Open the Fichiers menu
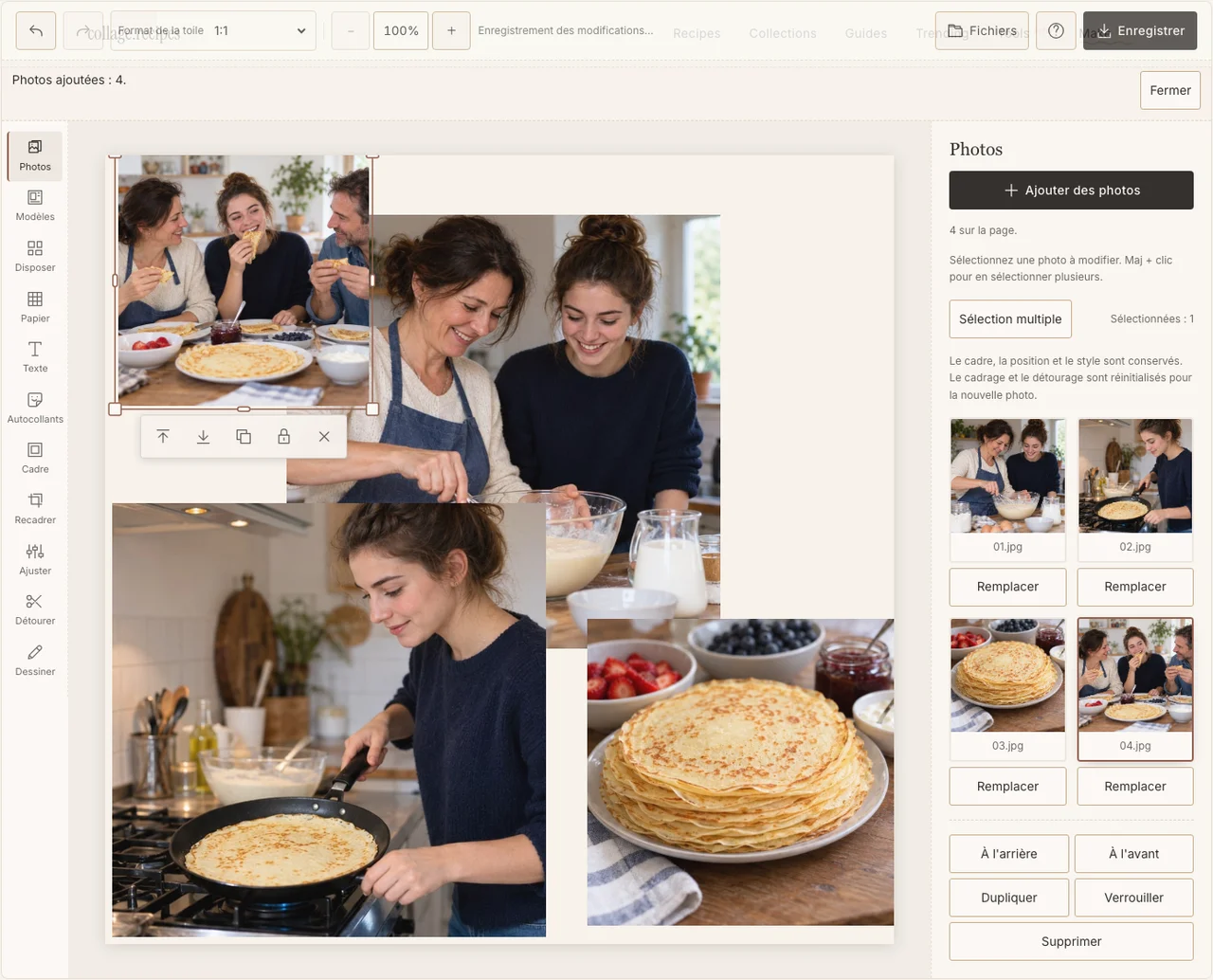1213x980 pixels. pos(982,30)
